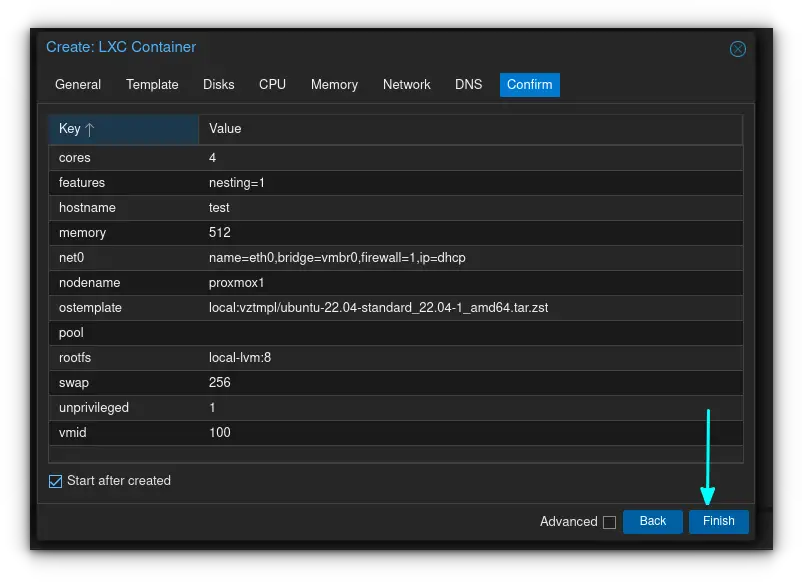
Task: Click the Value column header
Action: [x=470, y=129]
